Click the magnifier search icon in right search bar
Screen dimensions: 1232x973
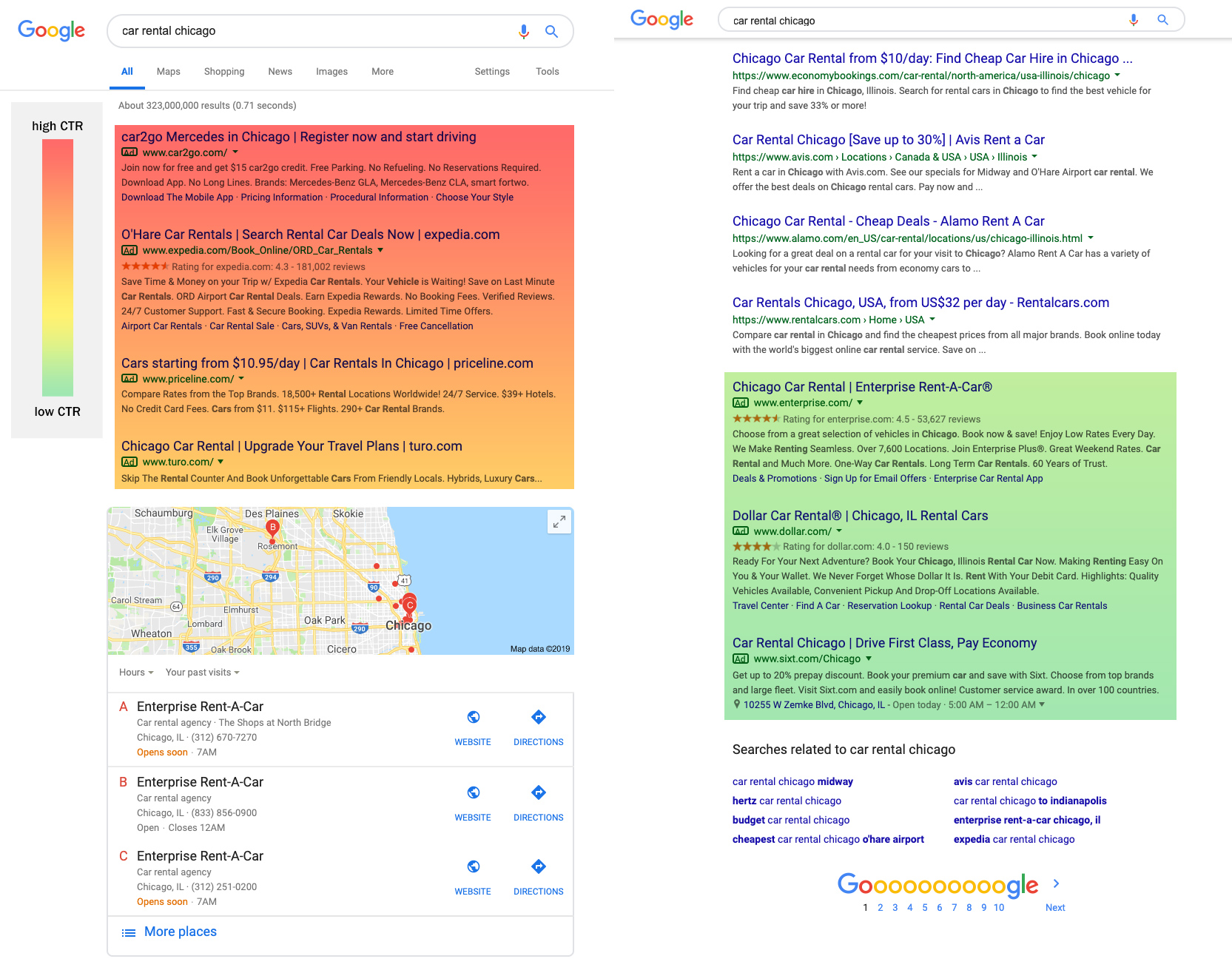coord(1162,20)
